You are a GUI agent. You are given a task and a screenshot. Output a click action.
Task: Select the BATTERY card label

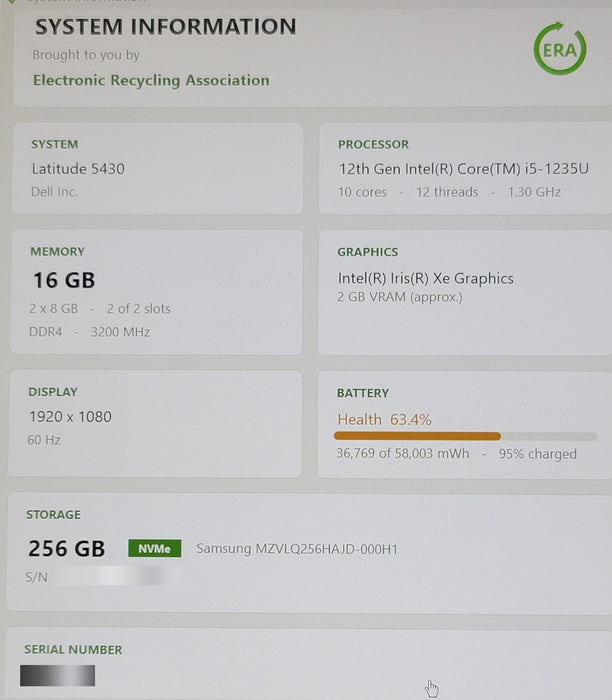[362, 393]
